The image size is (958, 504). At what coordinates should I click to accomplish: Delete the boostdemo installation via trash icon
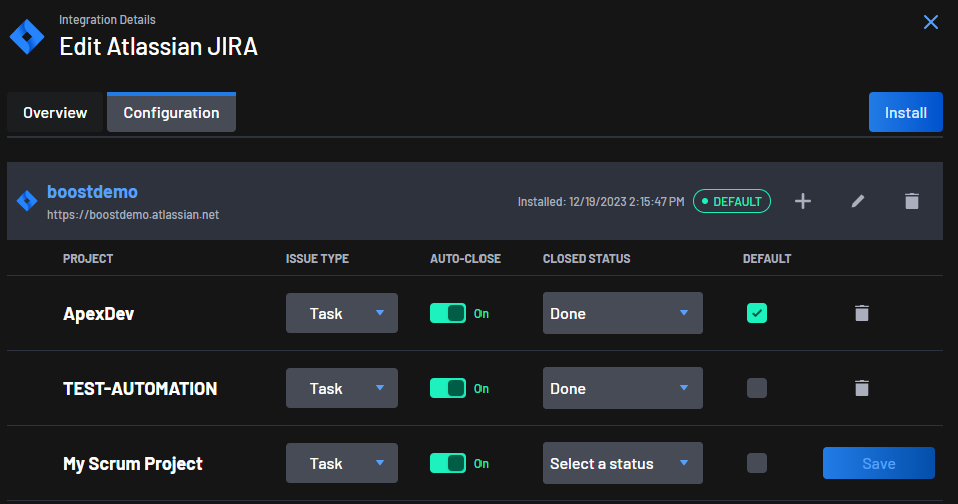tap(912, 201)
